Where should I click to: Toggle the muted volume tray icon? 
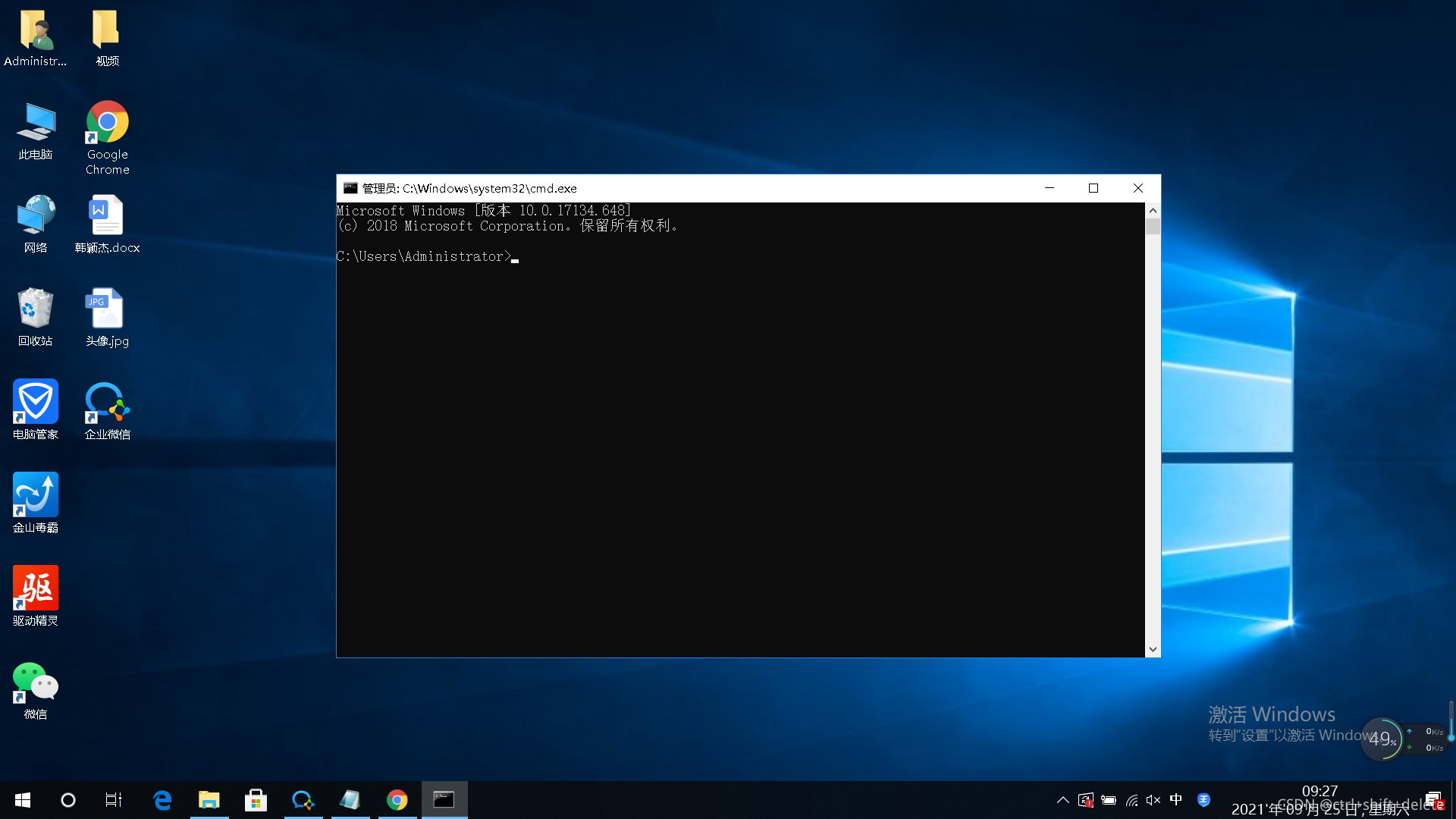(1153, 800)
